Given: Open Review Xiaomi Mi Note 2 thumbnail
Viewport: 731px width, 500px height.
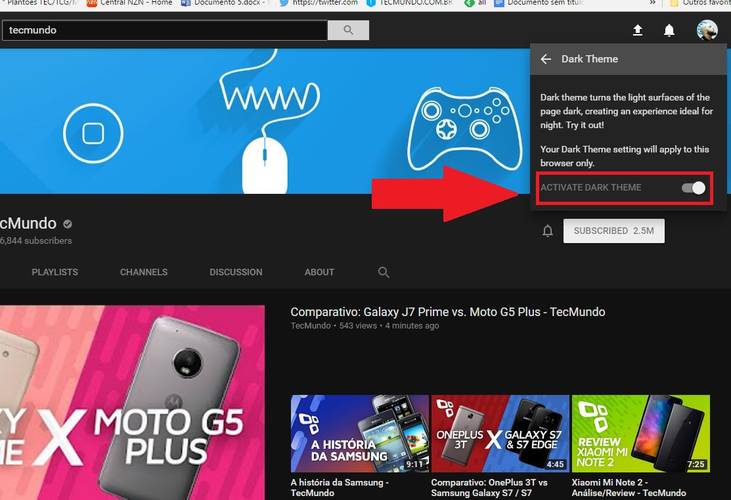Looking at the screenshot, I should pyautogui.click(x=641, y=433).
